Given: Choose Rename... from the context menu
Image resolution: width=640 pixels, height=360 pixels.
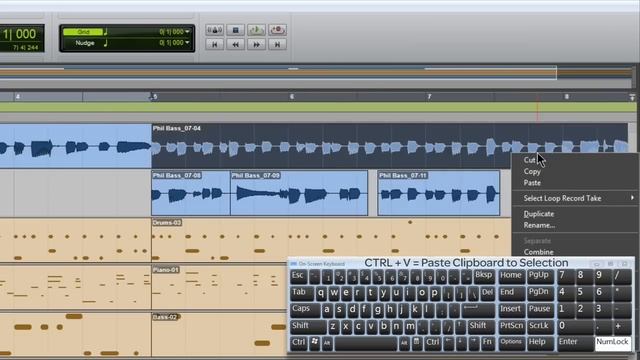Looking at the screenshot, I should pos(539,225).
